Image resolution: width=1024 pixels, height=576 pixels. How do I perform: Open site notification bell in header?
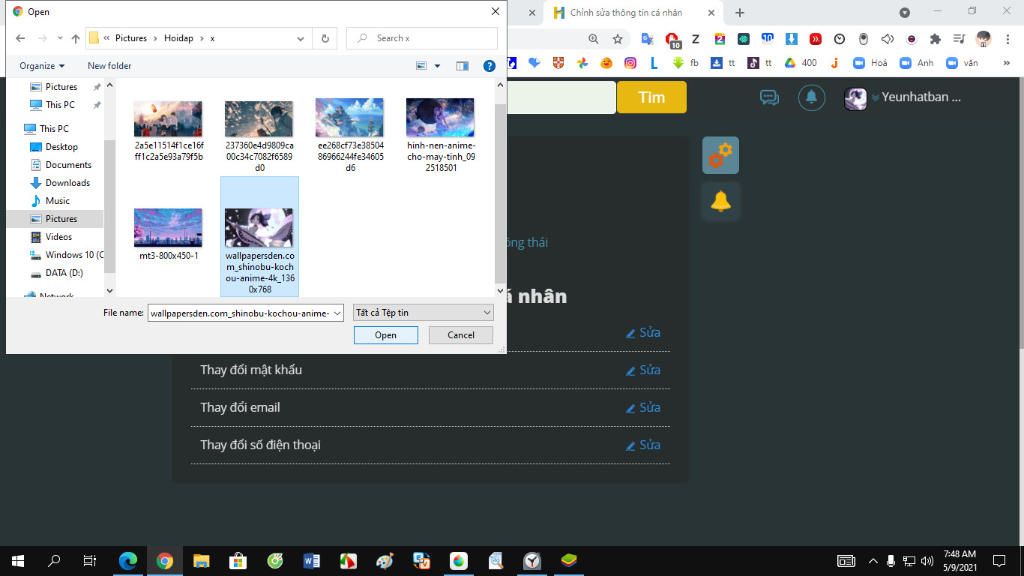pos(811,97)
